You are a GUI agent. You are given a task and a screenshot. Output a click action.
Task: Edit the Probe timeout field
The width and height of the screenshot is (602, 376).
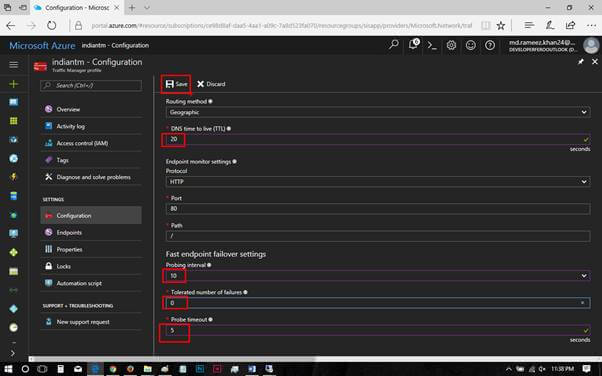[x=378, y=330]
